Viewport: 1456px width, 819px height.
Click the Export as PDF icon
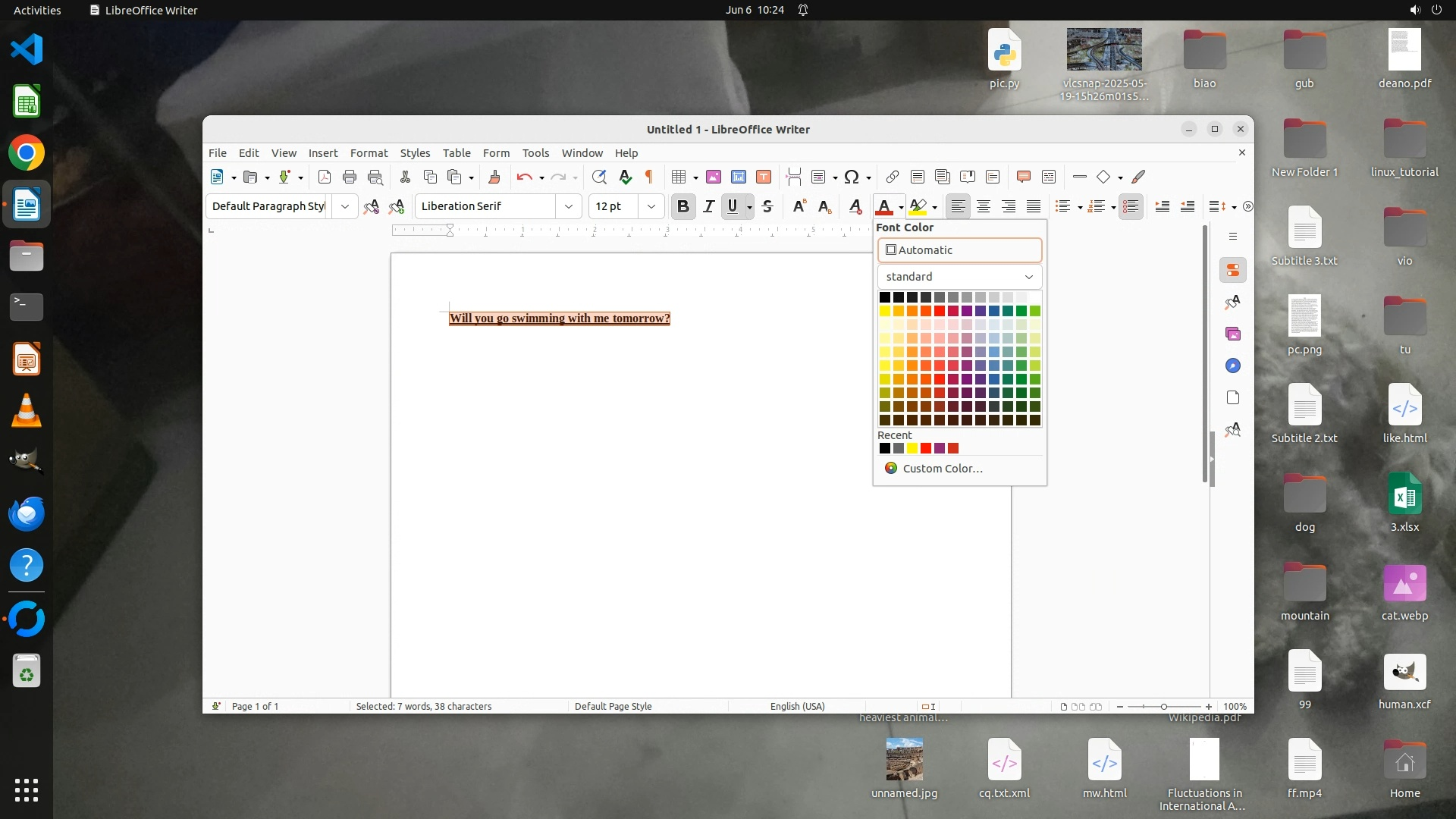(x=325, y=177)
